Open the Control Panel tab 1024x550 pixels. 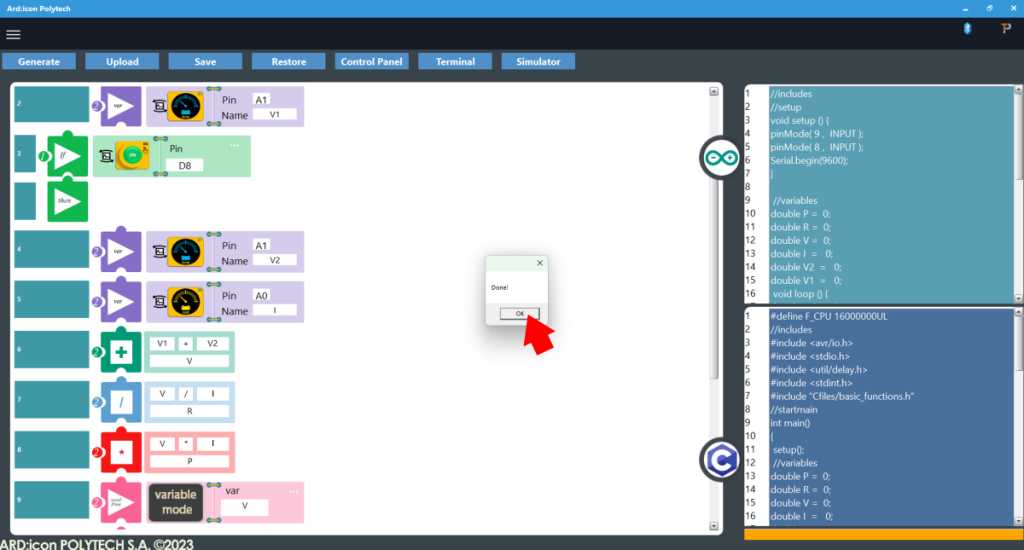(372, 62)
